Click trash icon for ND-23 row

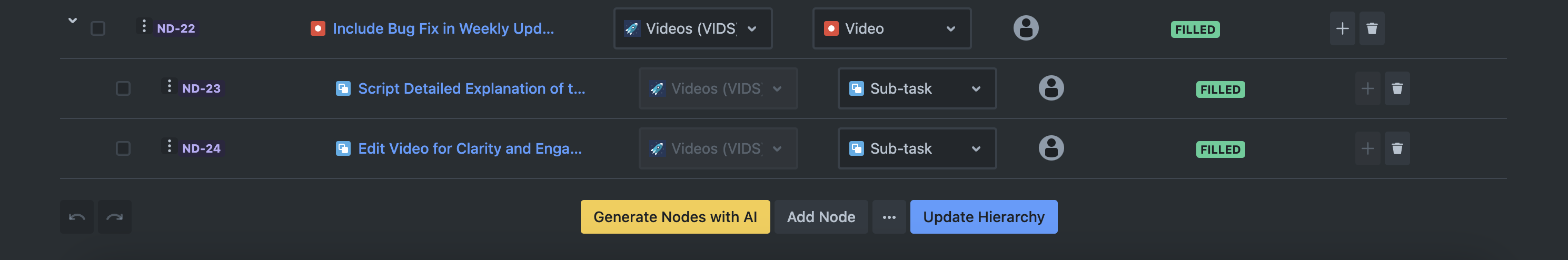point(1397,89)
